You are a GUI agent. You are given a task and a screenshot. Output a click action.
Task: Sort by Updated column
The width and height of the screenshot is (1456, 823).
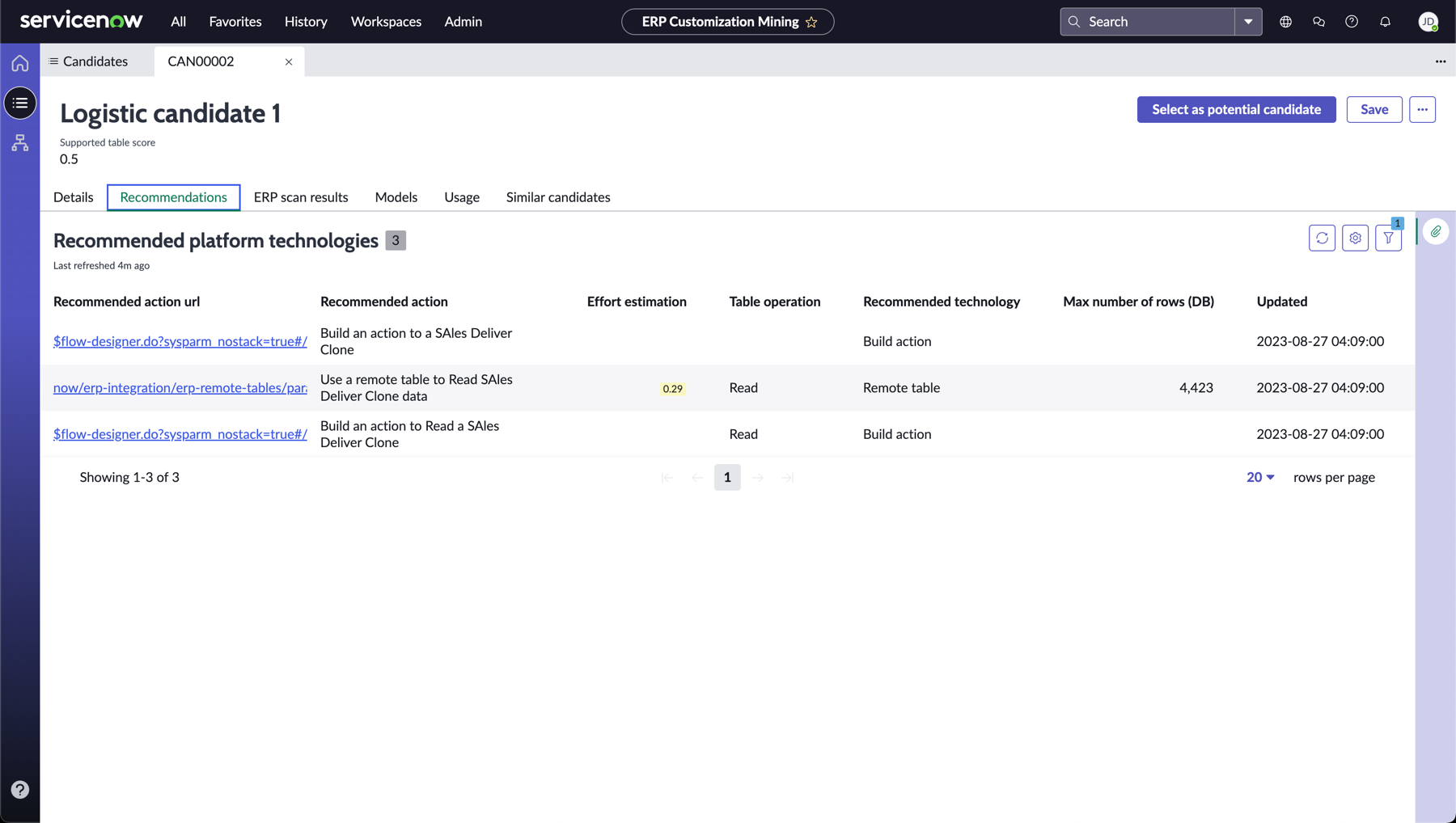pyautogui.click(x=1282, y=302)
